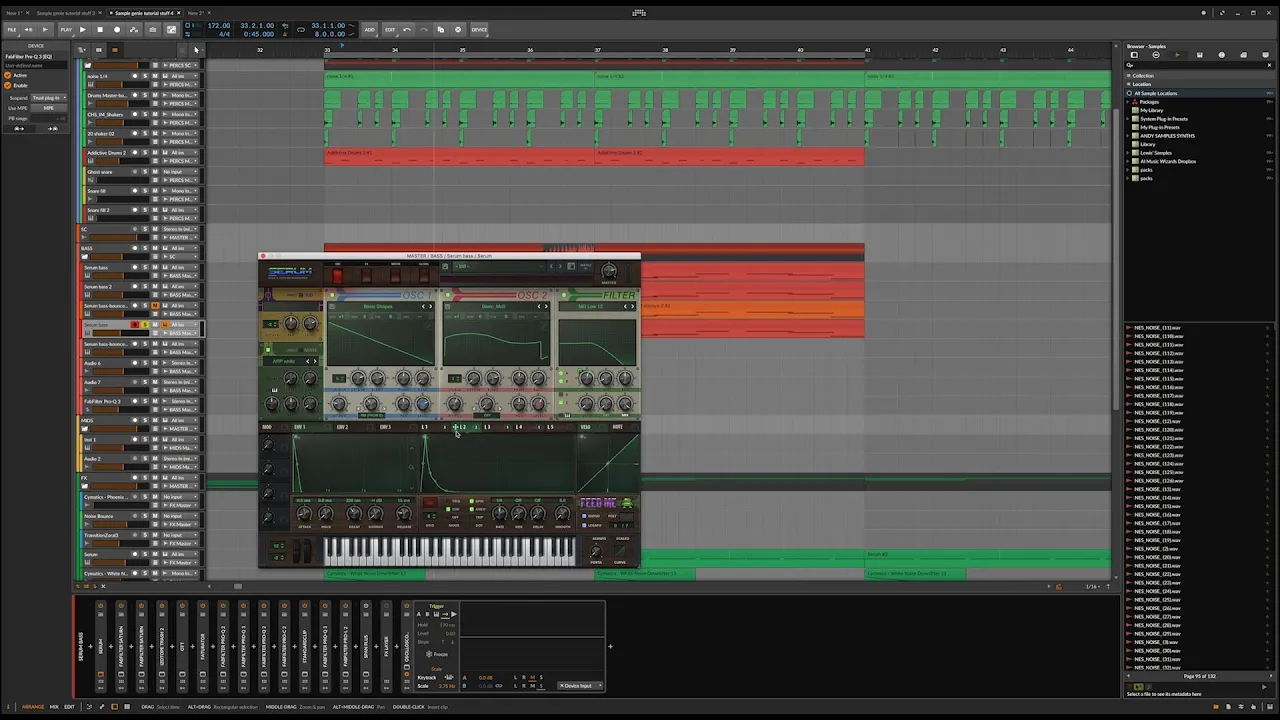This screenshot has width=1280, height=720.
Task: Toggle the arranger loop icon
Action: [x=300, y=30]
